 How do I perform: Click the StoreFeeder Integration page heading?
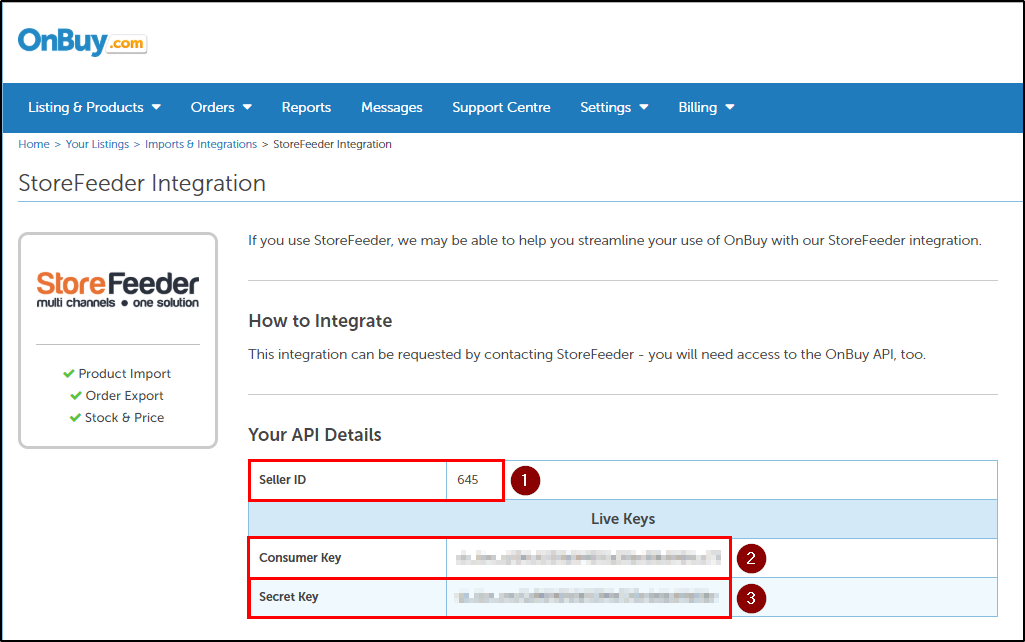pyautogui.click(x=142, y=183)
